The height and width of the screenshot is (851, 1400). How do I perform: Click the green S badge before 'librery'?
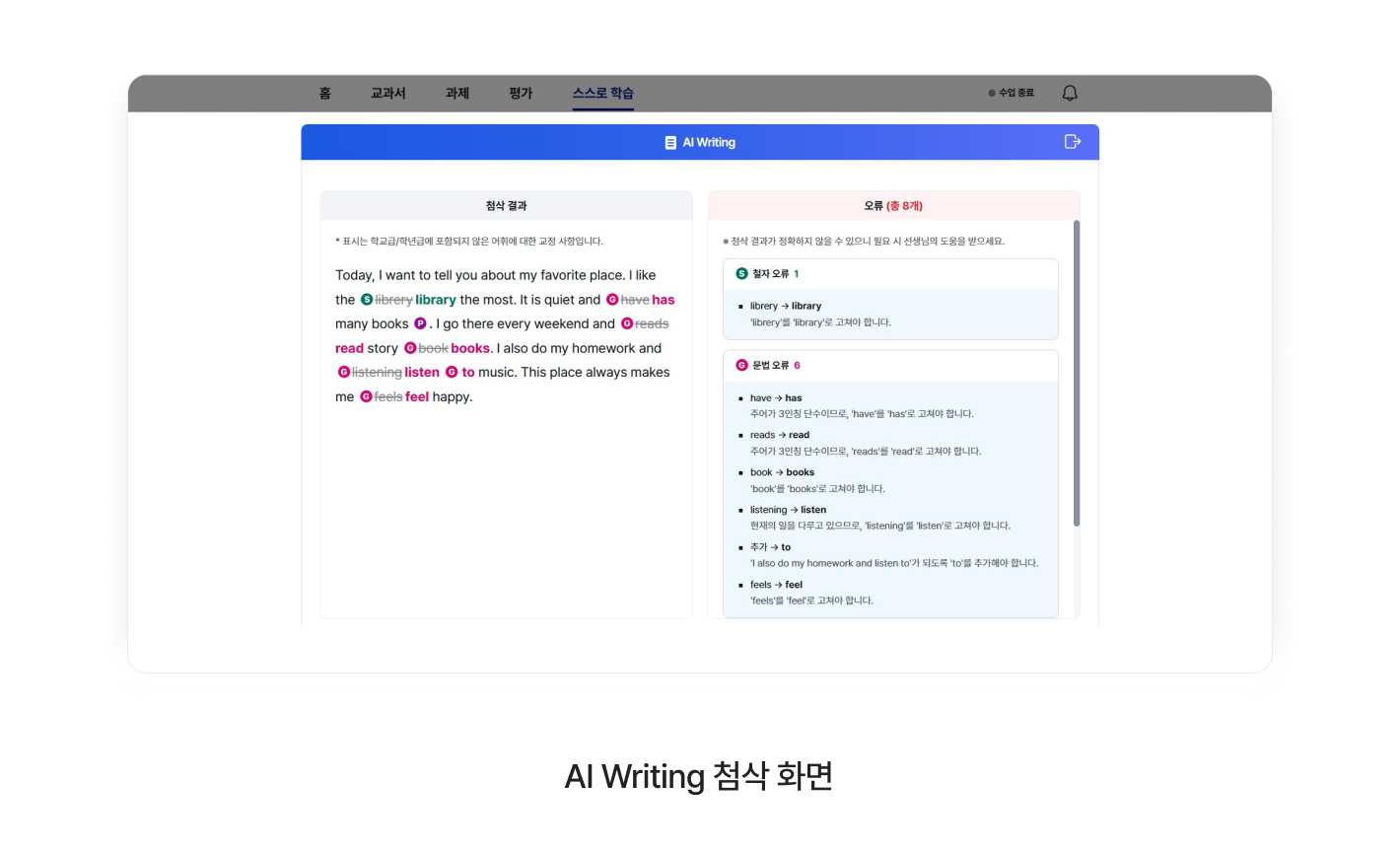(367, 300)
